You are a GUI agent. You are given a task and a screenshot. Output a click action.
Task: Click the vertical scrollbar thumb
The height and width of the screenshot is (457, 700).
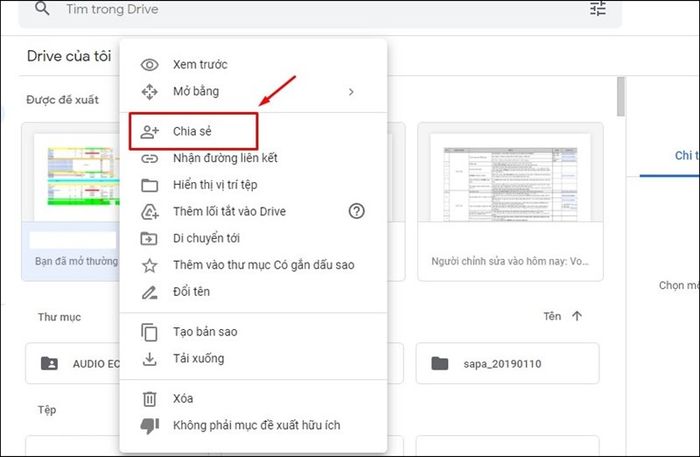pos(621,96)
